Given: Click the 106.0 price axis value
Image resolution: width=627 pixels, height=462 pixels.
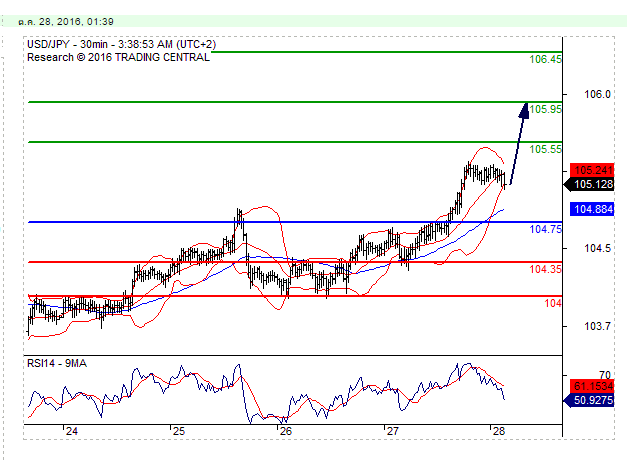Looking at the screenshot, I should point(597,94).
